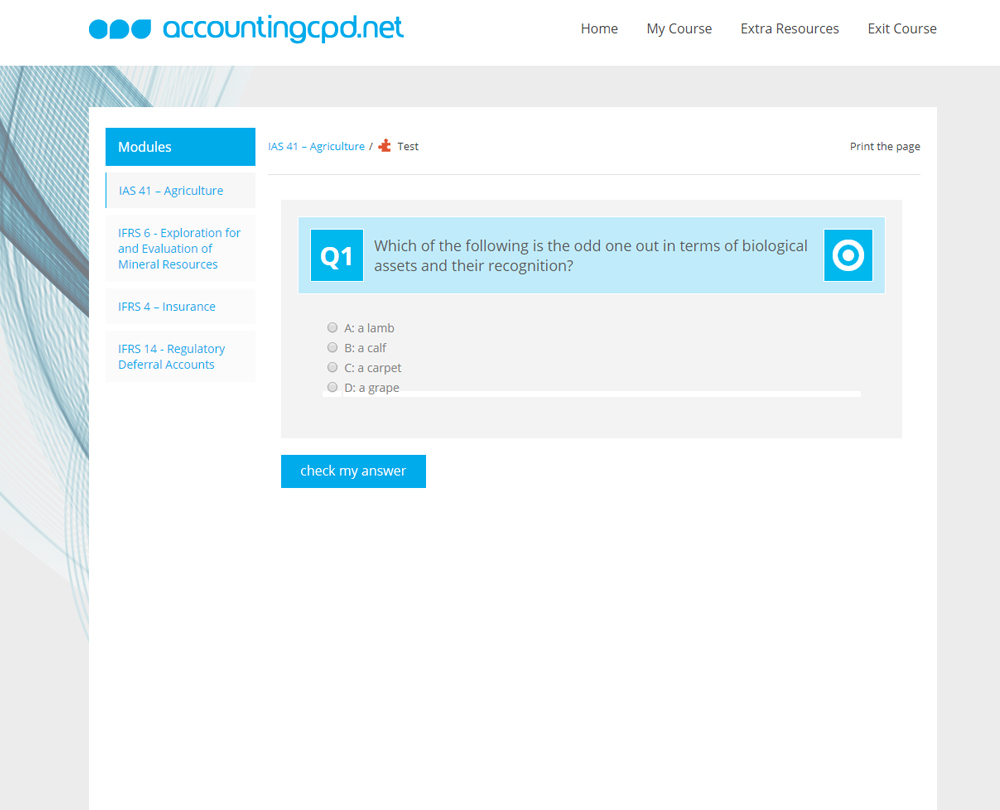Viewport: 1000px width, 810px height.
Task: Click the Modules sidebar header
Action: click(180, 147)
